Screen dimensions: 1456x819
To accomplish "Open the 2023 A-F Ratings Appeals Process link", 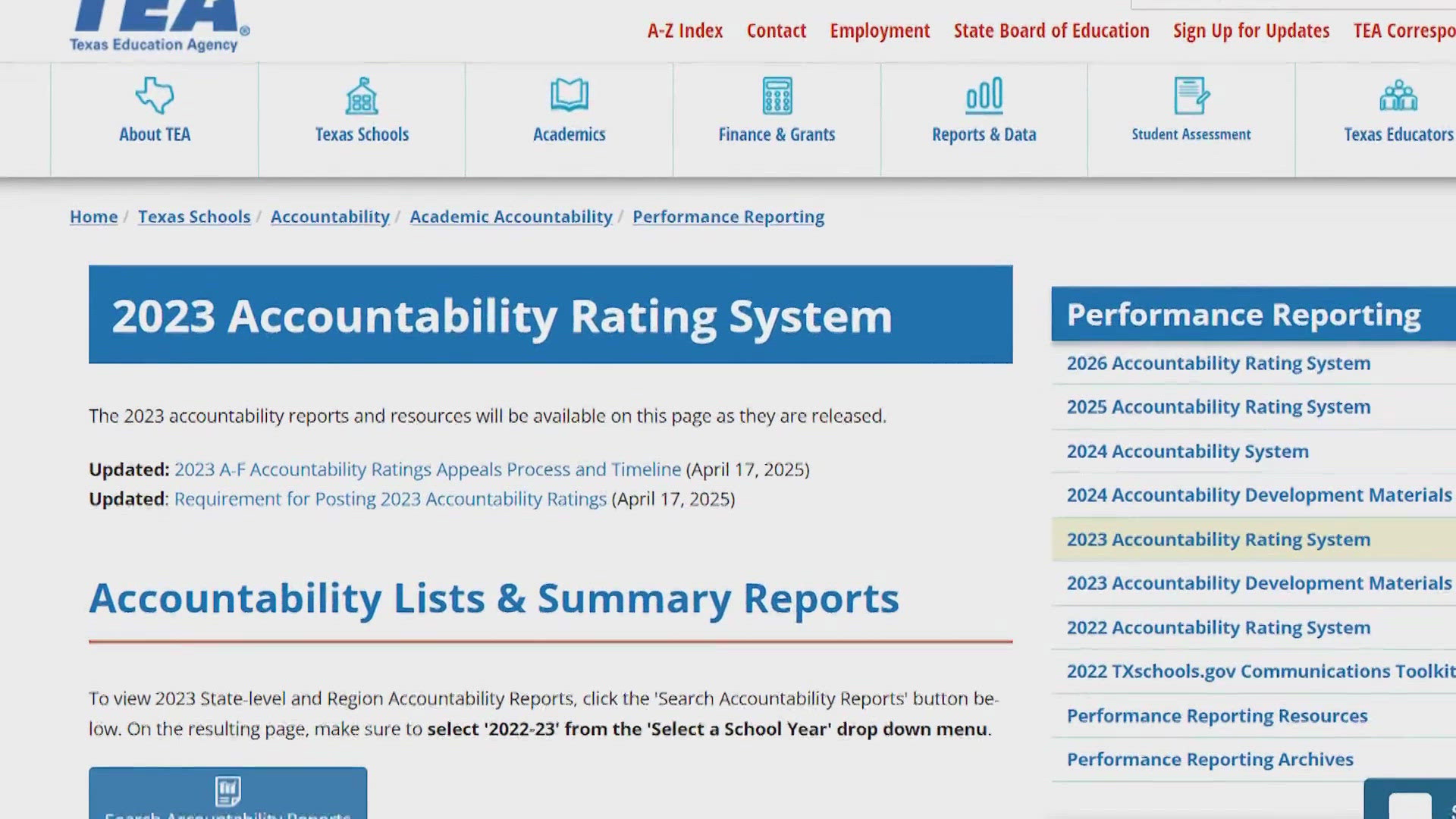I will pyautogui.click(x=426, y=469).
